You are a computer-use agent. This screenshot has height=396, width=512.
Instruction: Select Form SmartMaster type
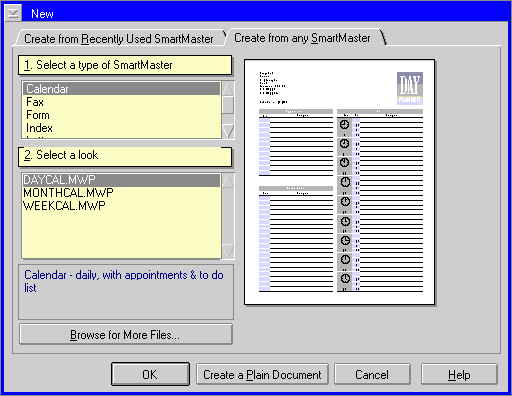pyautogui.click(x=121, y=115)
